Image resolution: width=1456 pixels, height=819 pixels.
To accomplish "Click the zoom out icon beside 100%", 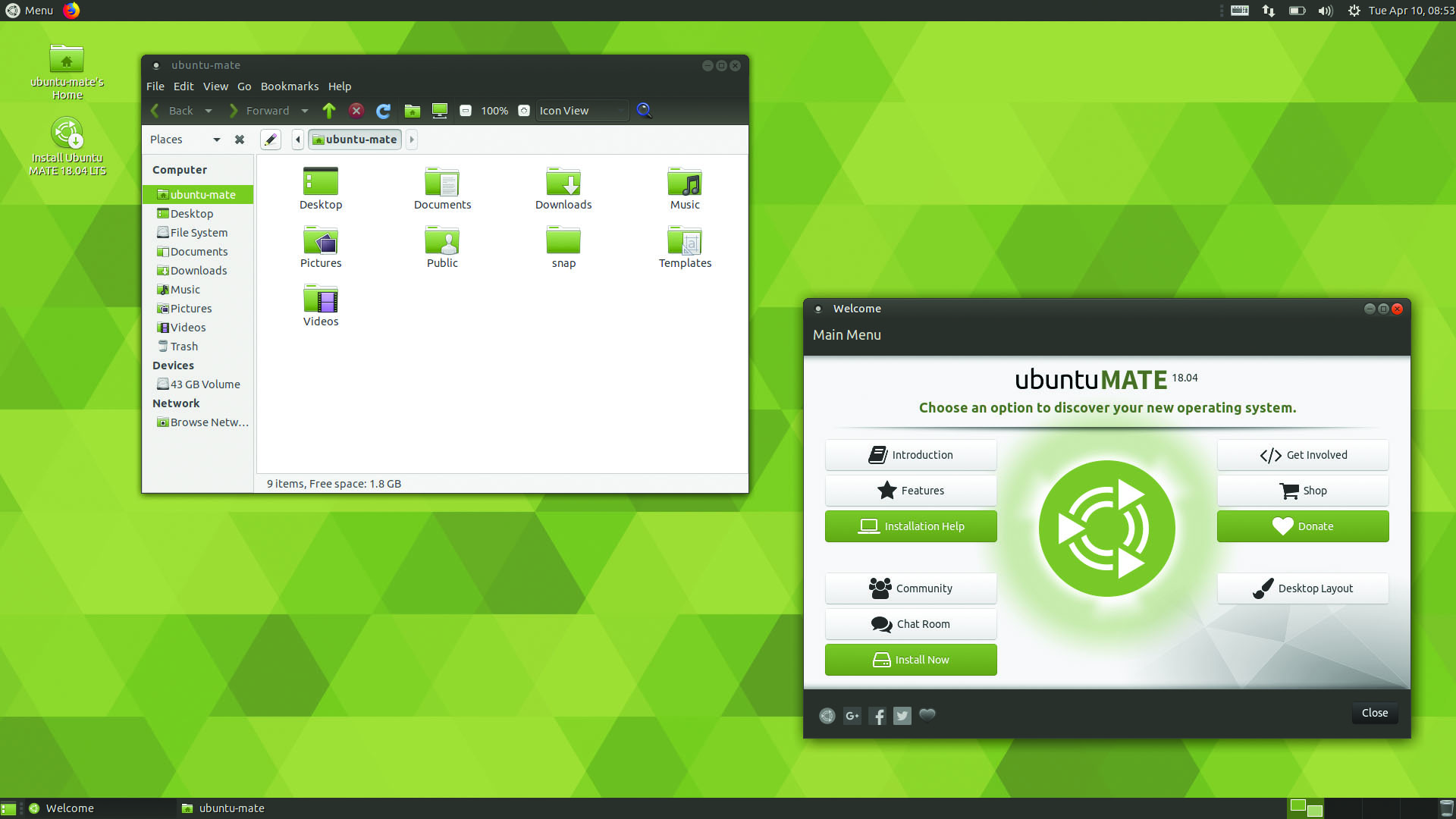I will [x=466, y=111].
